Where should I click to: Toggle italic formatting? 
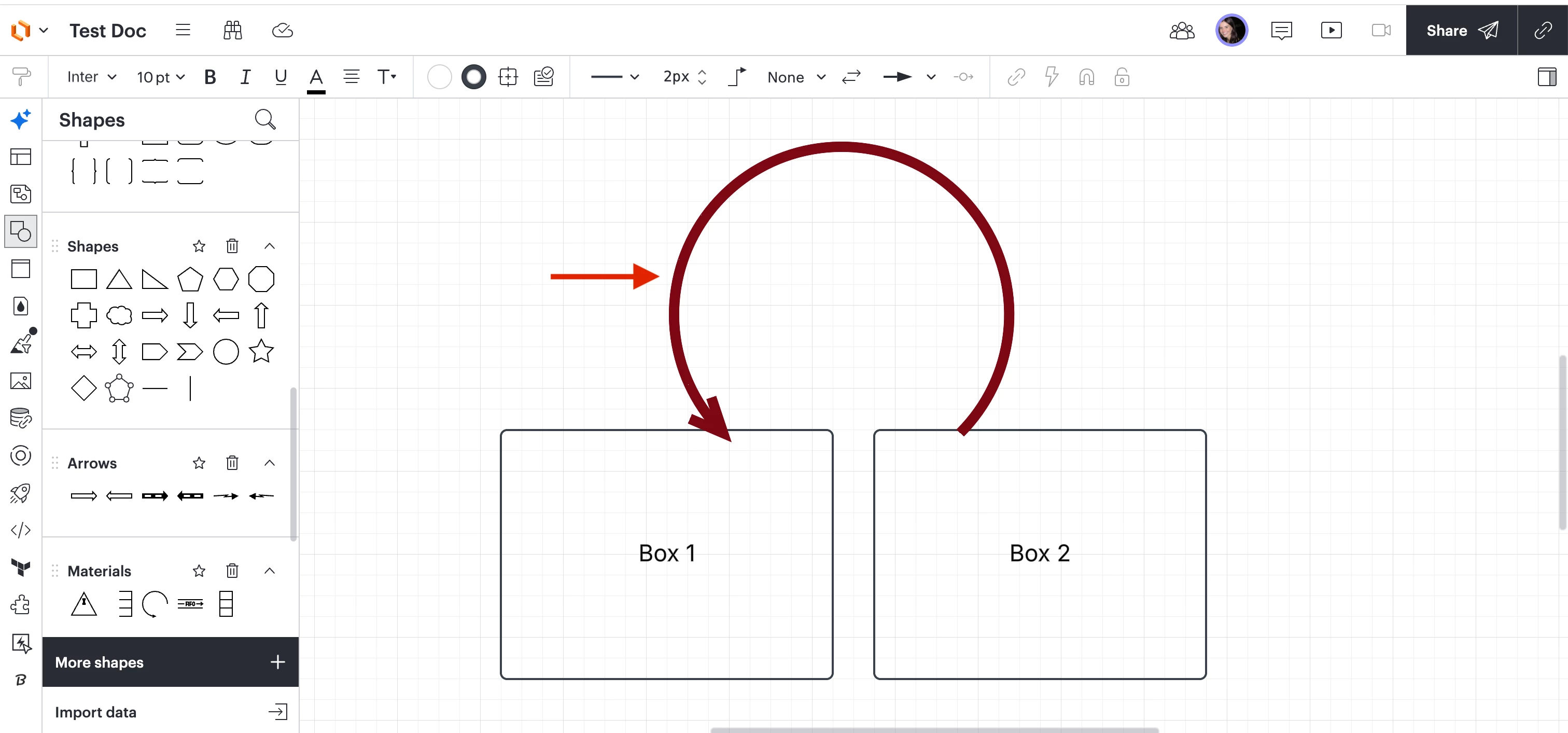click(x=245, y=77)
